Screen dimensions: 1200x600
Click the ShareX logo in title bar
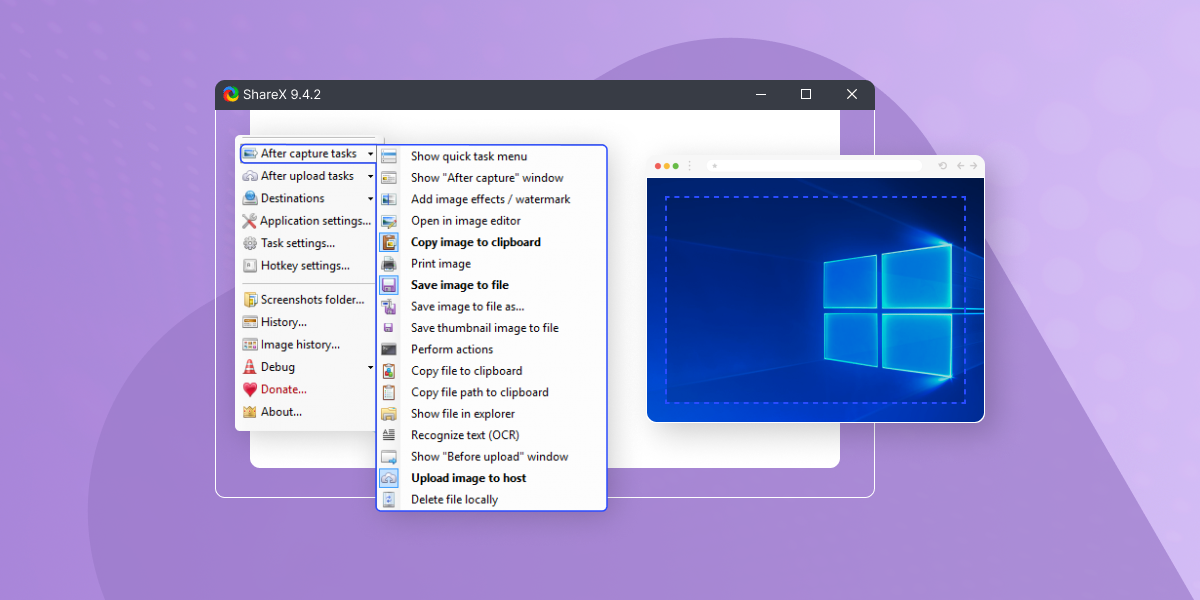click(231, 94)
